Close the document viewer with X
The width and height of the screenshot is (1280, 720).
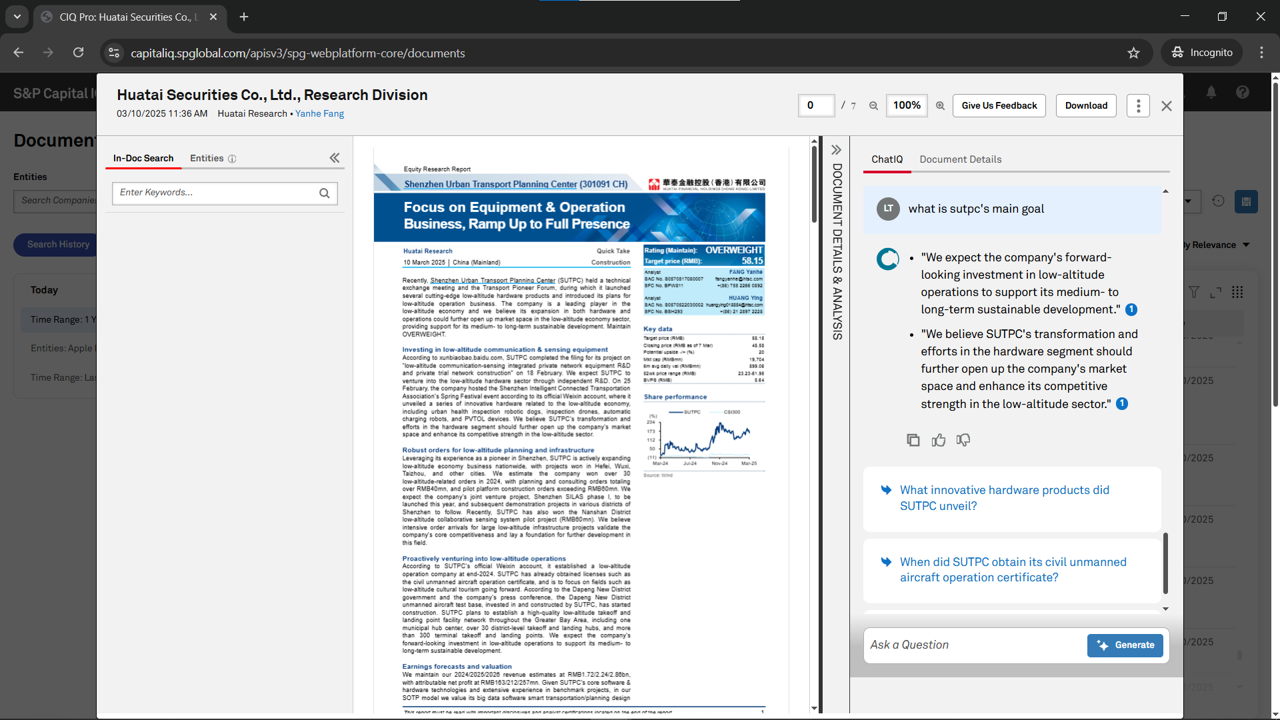1166,106
